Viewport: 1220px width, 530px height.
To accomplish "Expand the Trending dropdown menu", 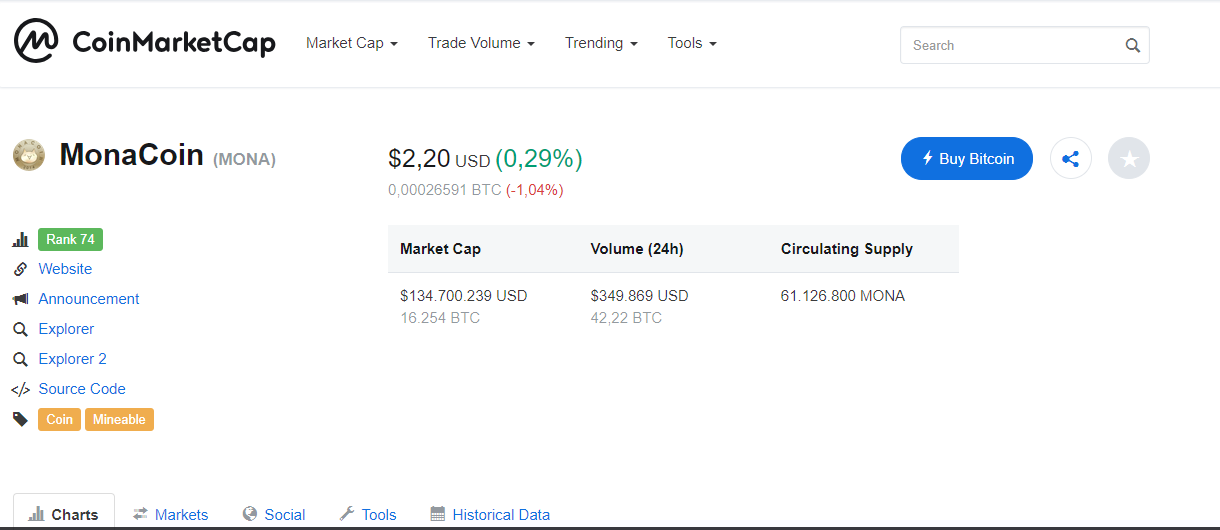I will 600,43.
